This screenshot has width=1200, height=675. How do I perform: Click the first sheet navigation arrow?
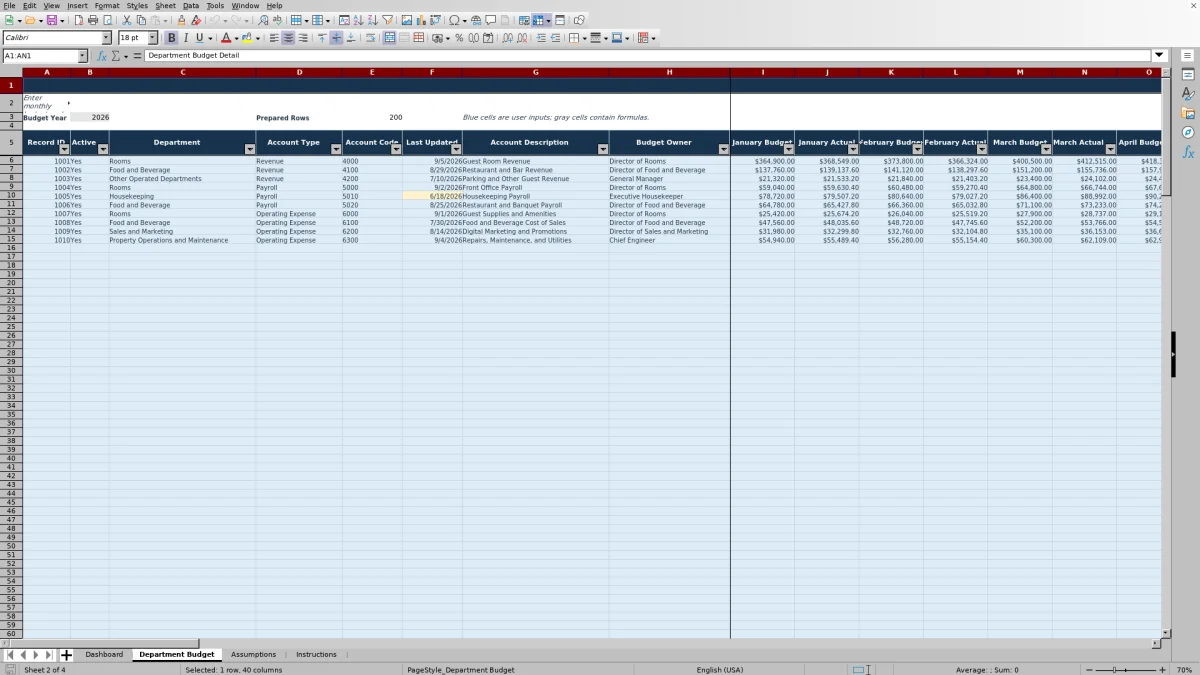10,655
